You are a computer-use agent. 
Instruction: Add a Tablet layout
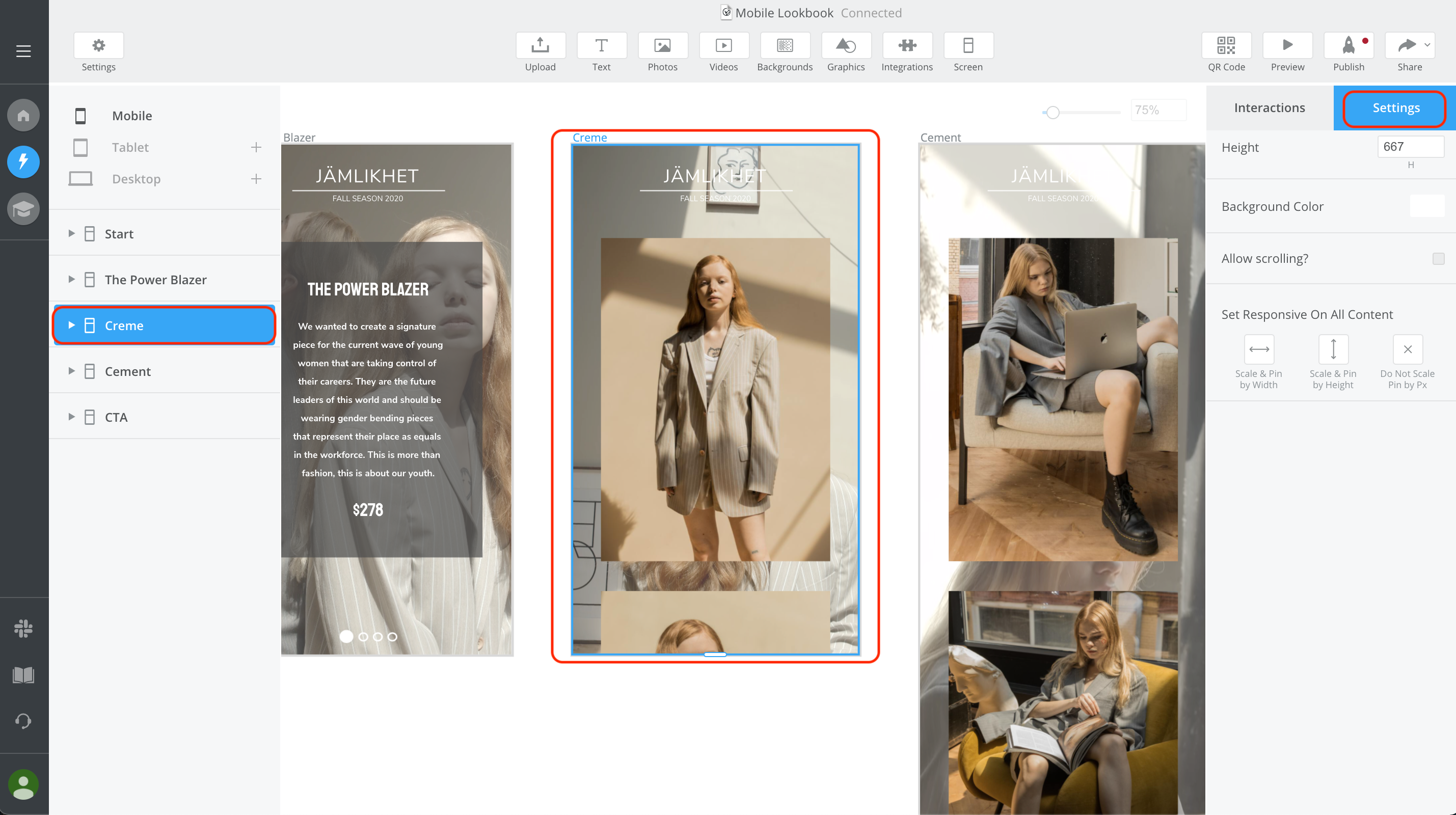click(x=256, y=148)
